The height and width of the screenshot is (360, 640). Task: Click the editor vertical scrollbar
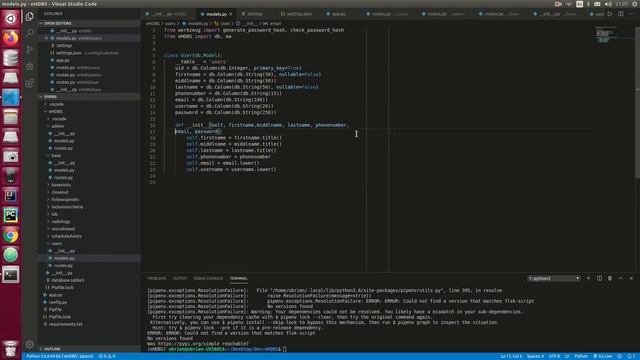637,102
